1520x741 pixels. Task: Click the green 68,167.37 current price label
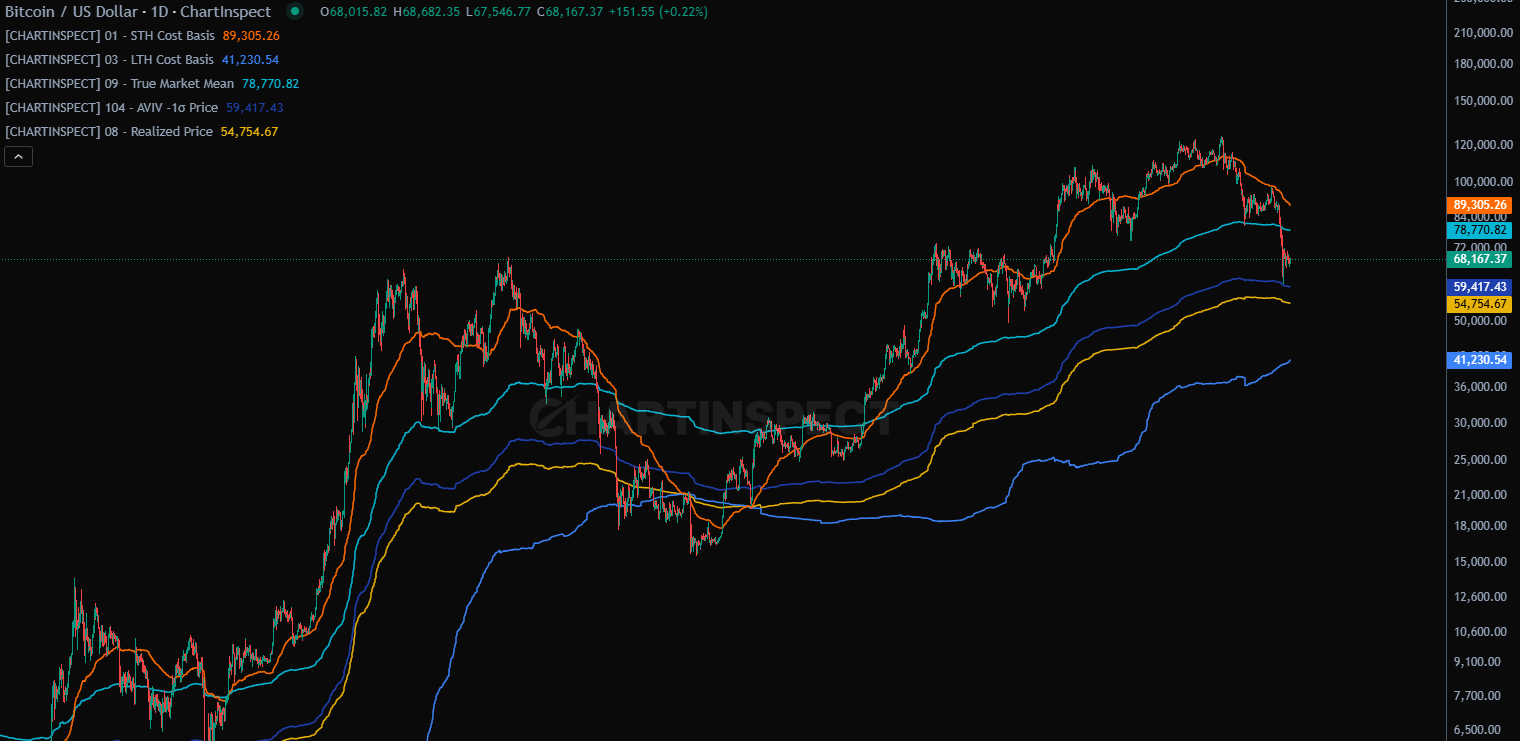click(1479, 259)
